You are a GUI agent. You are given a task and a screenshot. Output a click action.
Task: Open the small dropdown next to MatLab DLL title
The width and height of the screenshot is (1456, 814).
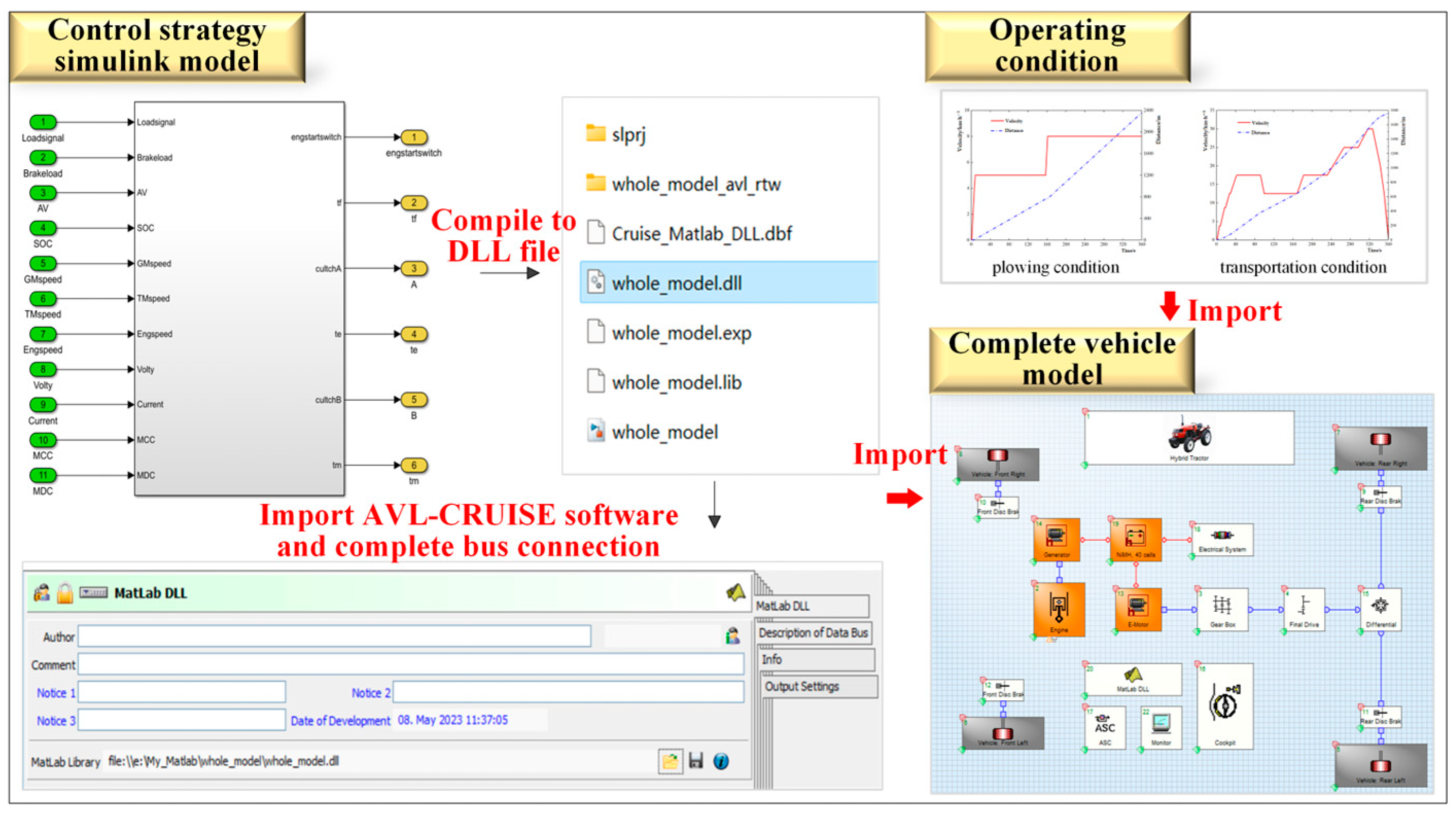click(93, 592)
